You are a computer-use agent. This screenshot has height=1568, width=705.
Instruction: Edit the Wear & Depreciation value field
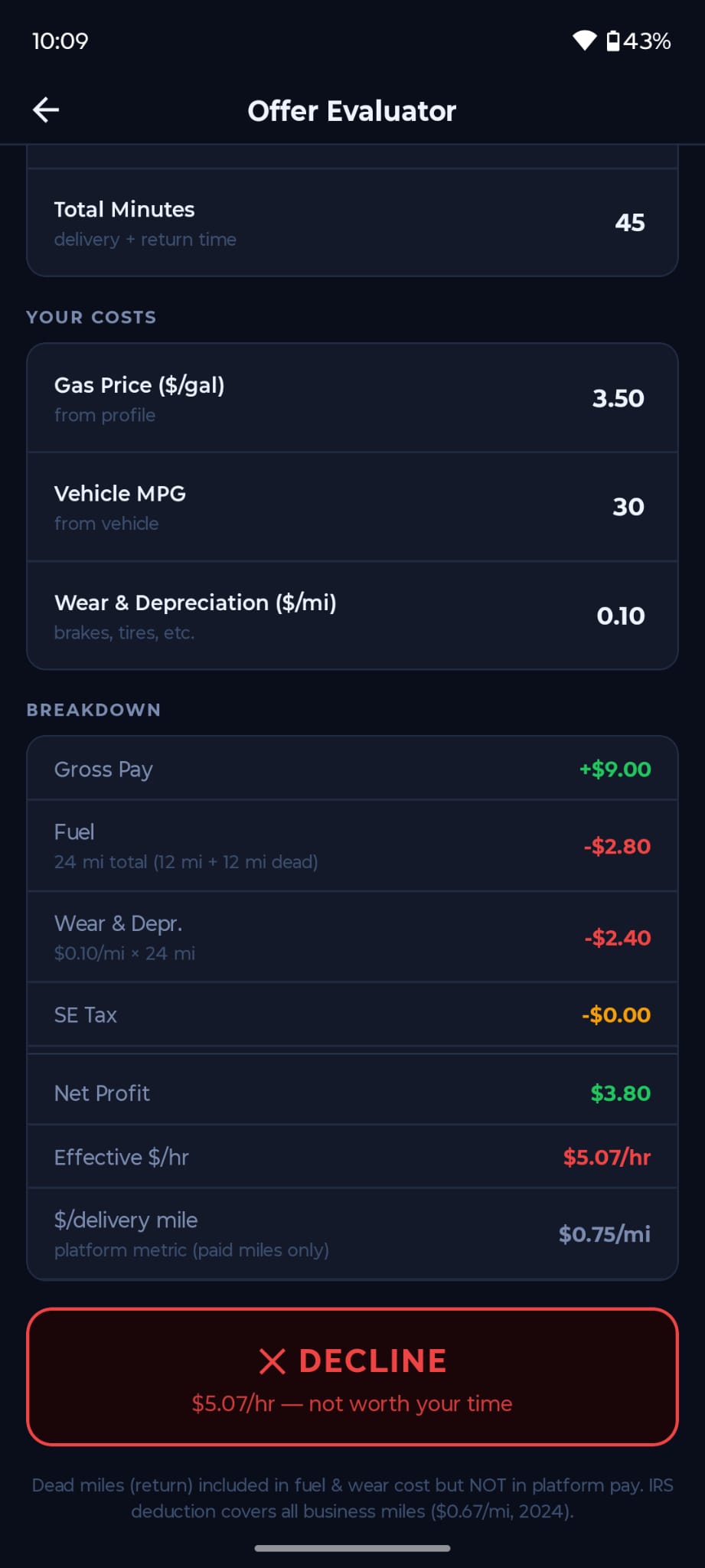[x=620, y=616]
